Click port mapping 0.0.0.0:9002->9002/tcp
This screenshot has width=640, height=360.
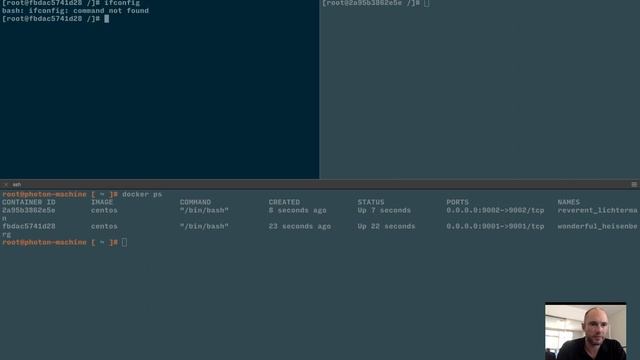pyautogui.click(x=495, y=210)
